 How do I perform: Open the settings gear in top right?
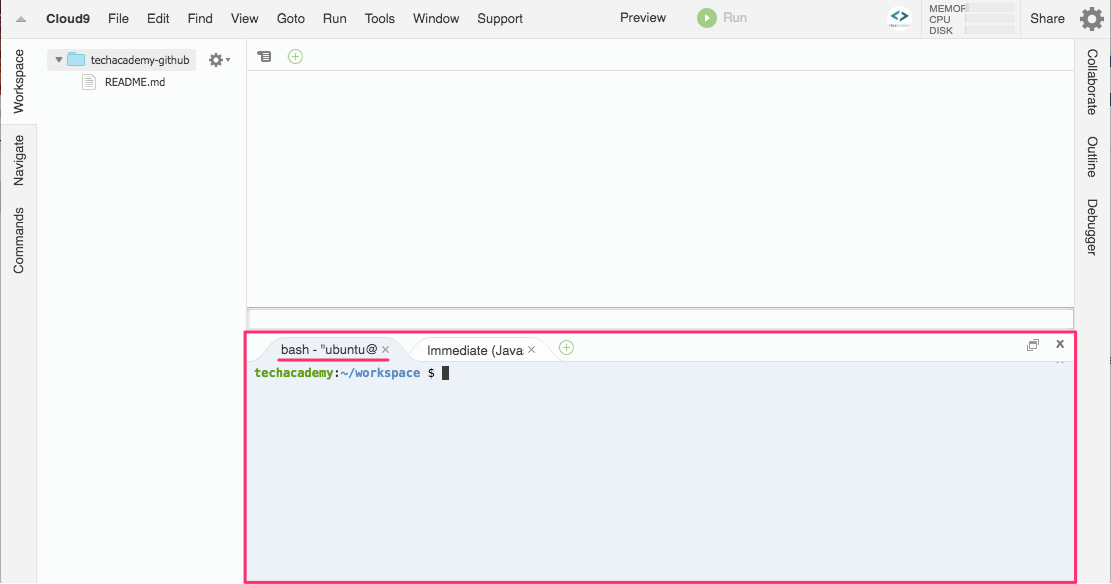click(x=1092, y=19)
